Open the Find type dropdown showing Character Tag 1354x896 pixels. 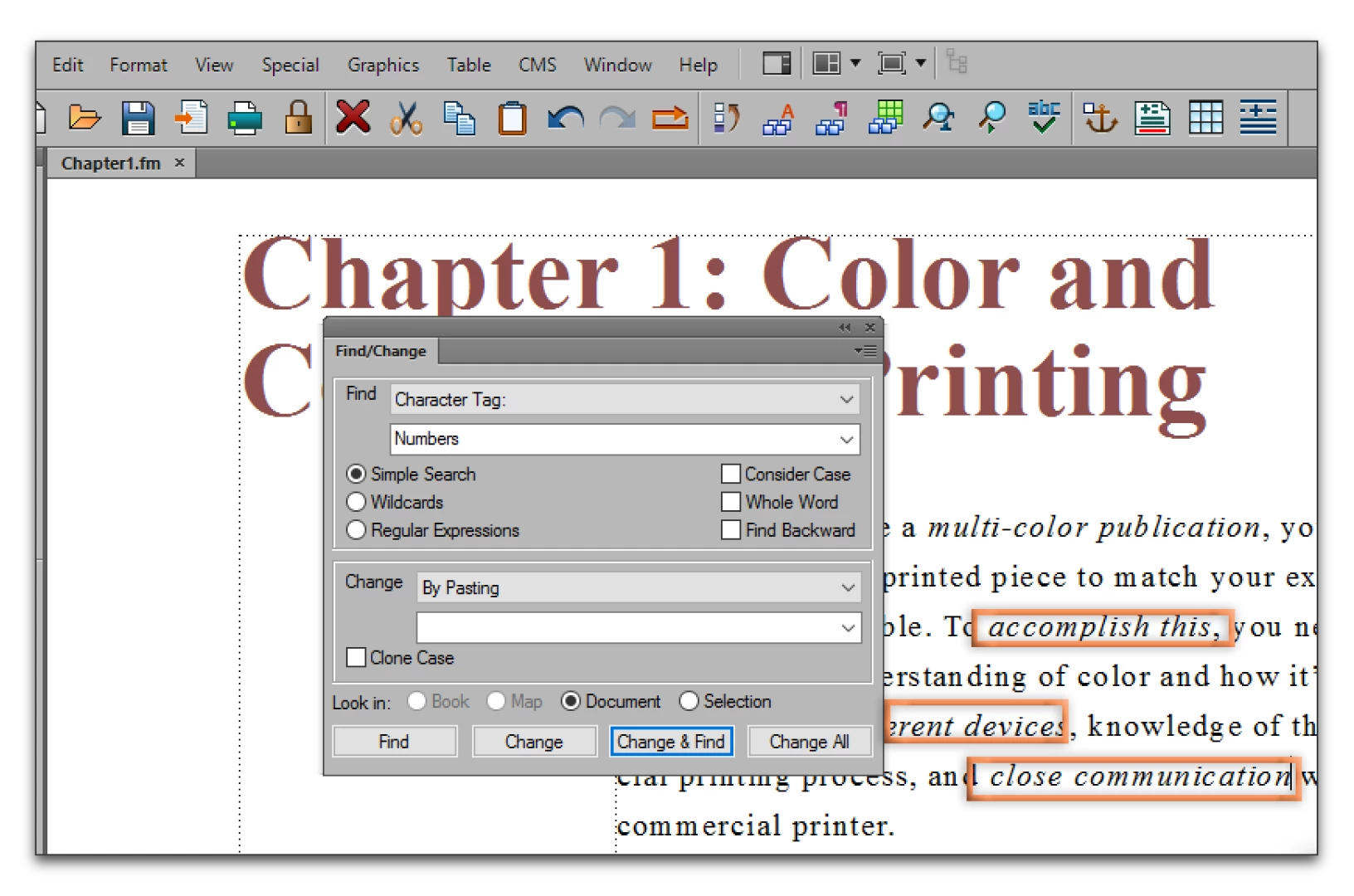(625, 399)
